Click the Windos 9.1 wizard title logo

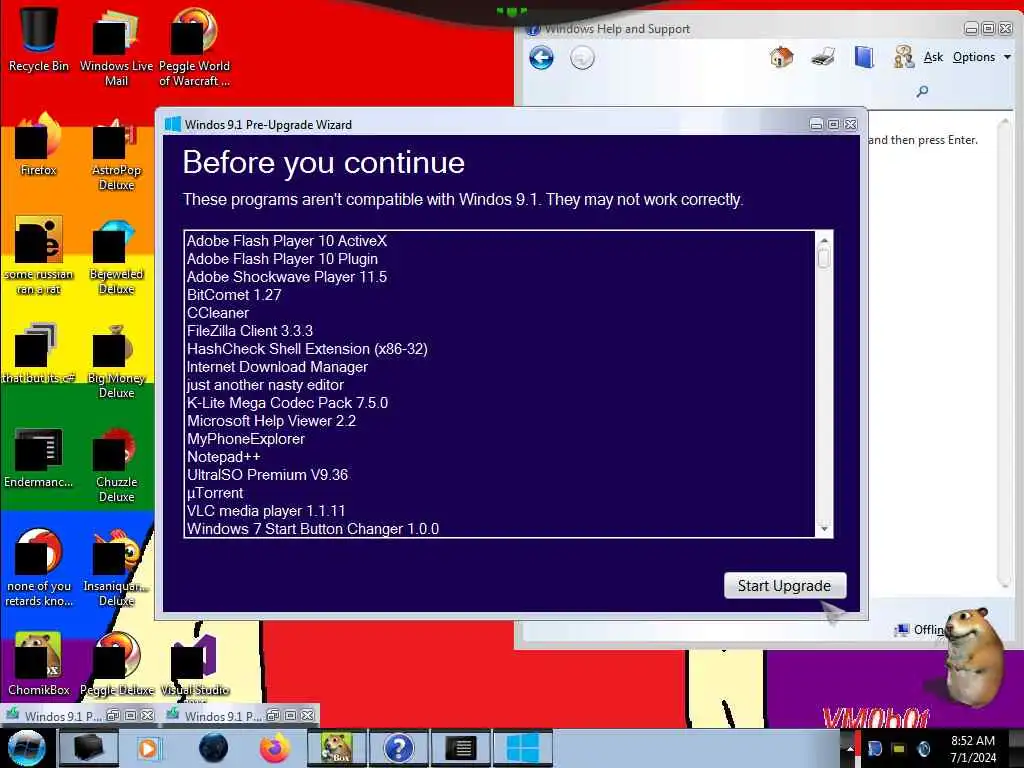[x=172, y=124]
